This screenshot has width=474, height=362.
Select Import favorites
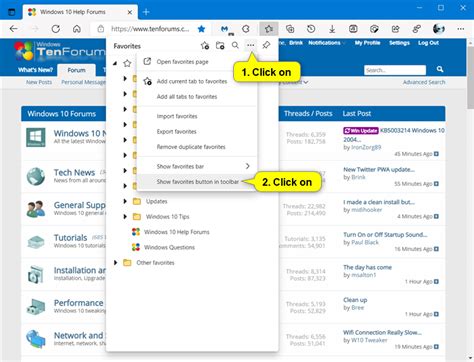point(197,116)
